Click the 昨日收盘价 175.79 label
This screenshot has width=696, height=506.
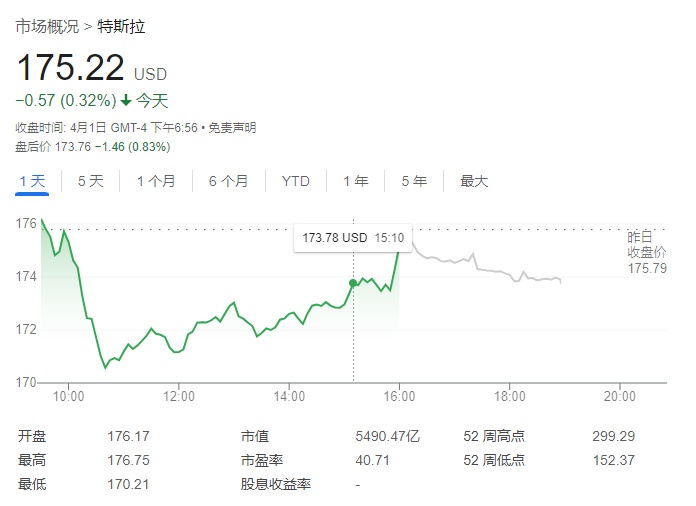pos(646,252)
